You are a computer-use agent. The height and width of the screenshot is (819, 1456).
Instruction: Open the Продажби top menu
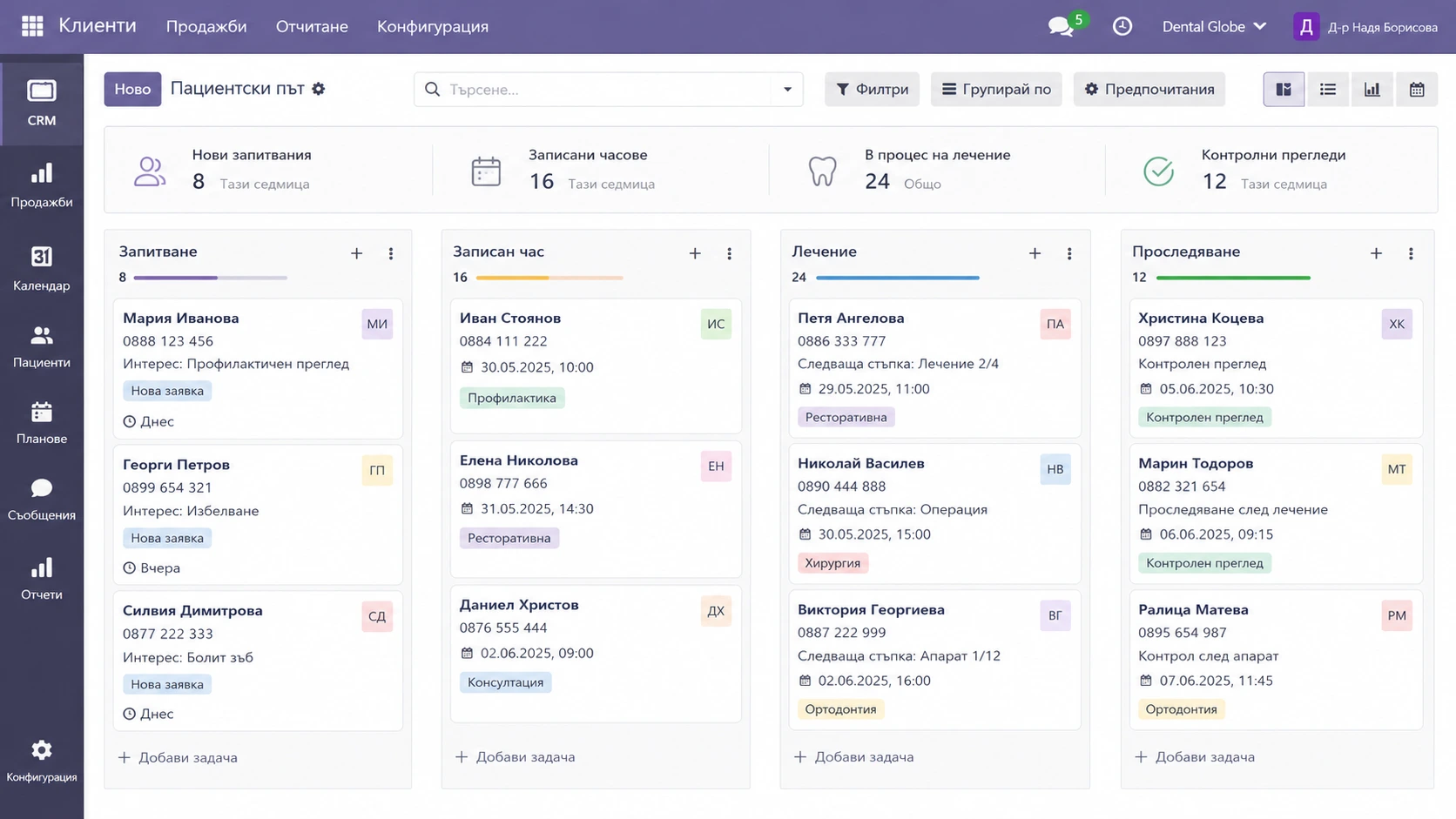206,27
